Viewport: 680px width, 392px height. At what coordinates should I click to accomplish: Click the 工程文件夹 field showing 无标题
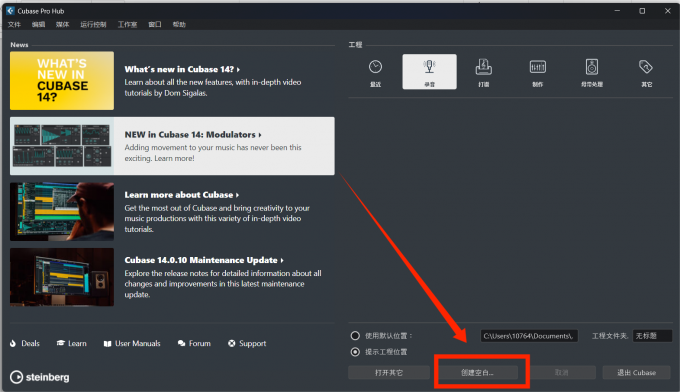652,336
